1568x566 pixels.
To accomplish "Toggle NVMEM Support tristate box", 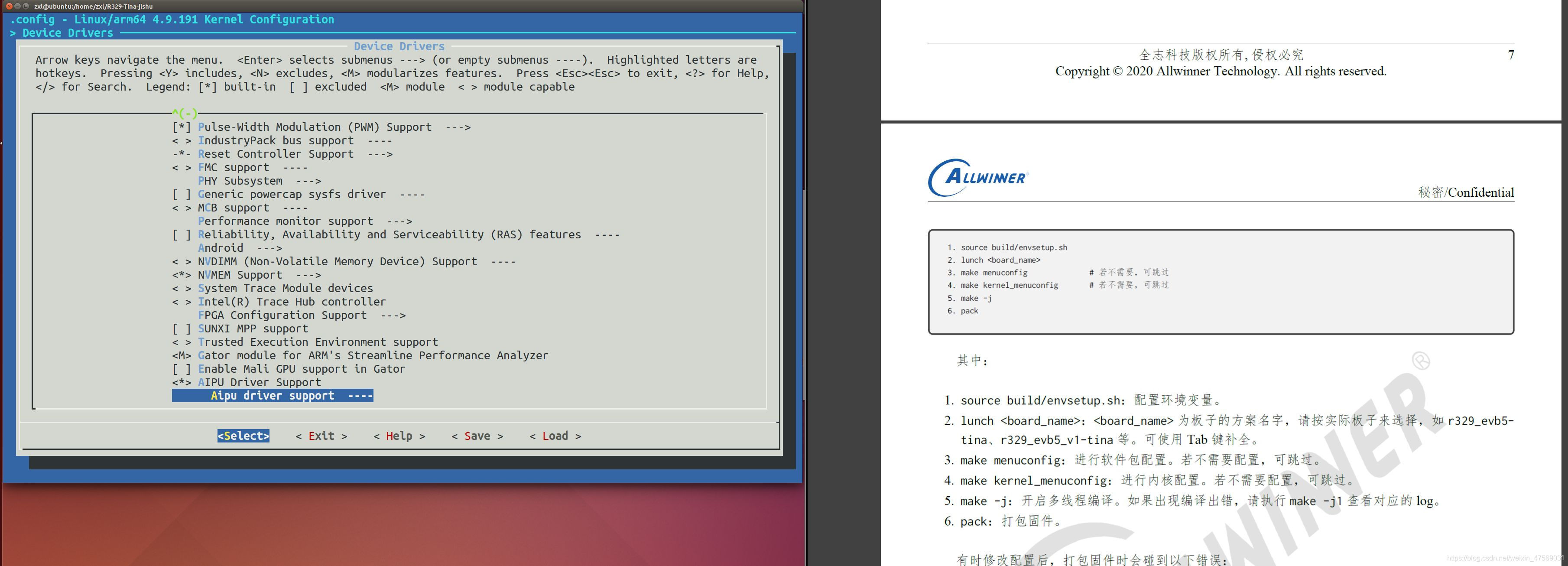I will [x=182, y=275].
